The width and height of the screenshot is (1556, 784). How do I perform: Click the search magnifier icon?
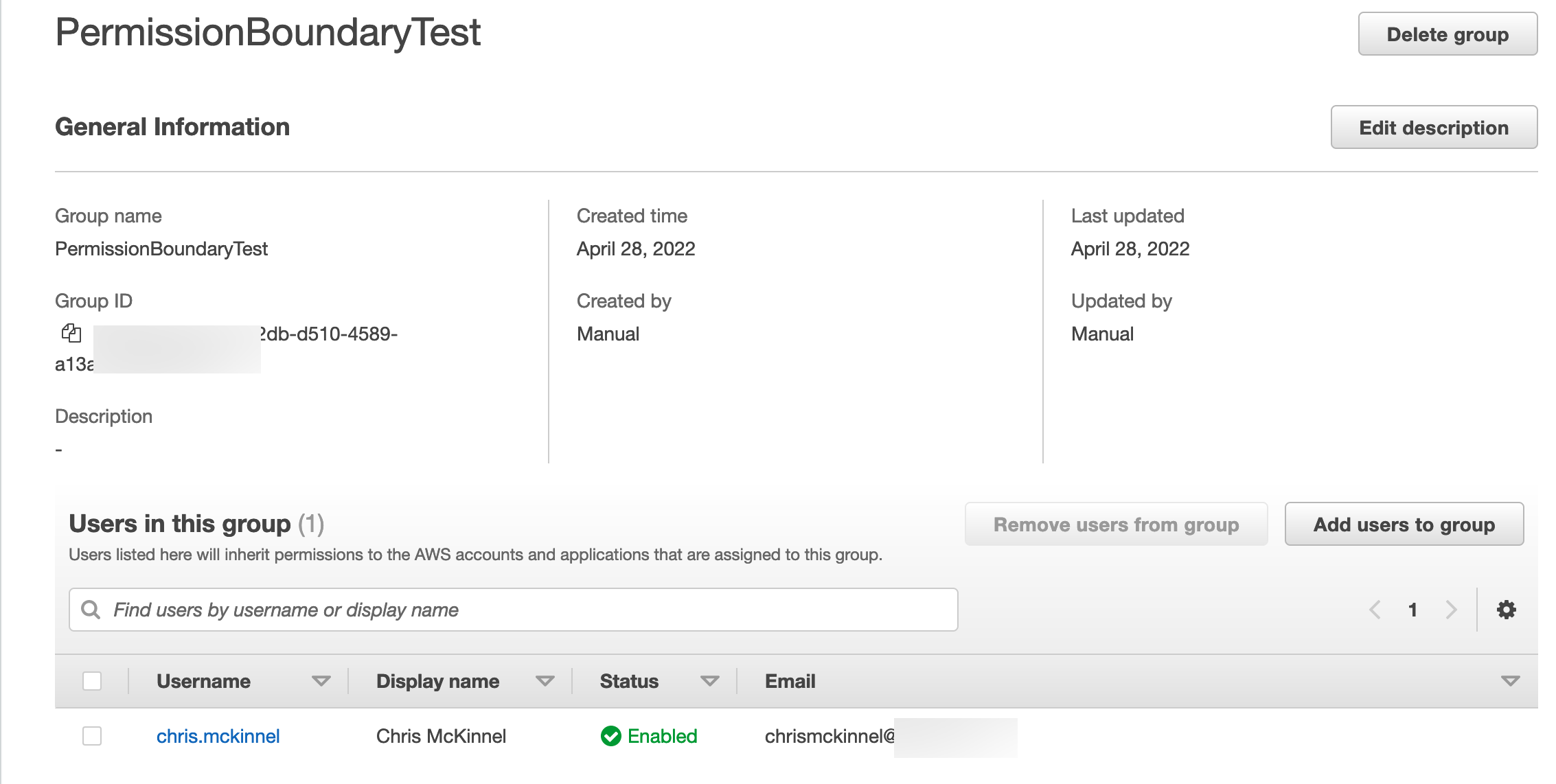tap(91, 610)
